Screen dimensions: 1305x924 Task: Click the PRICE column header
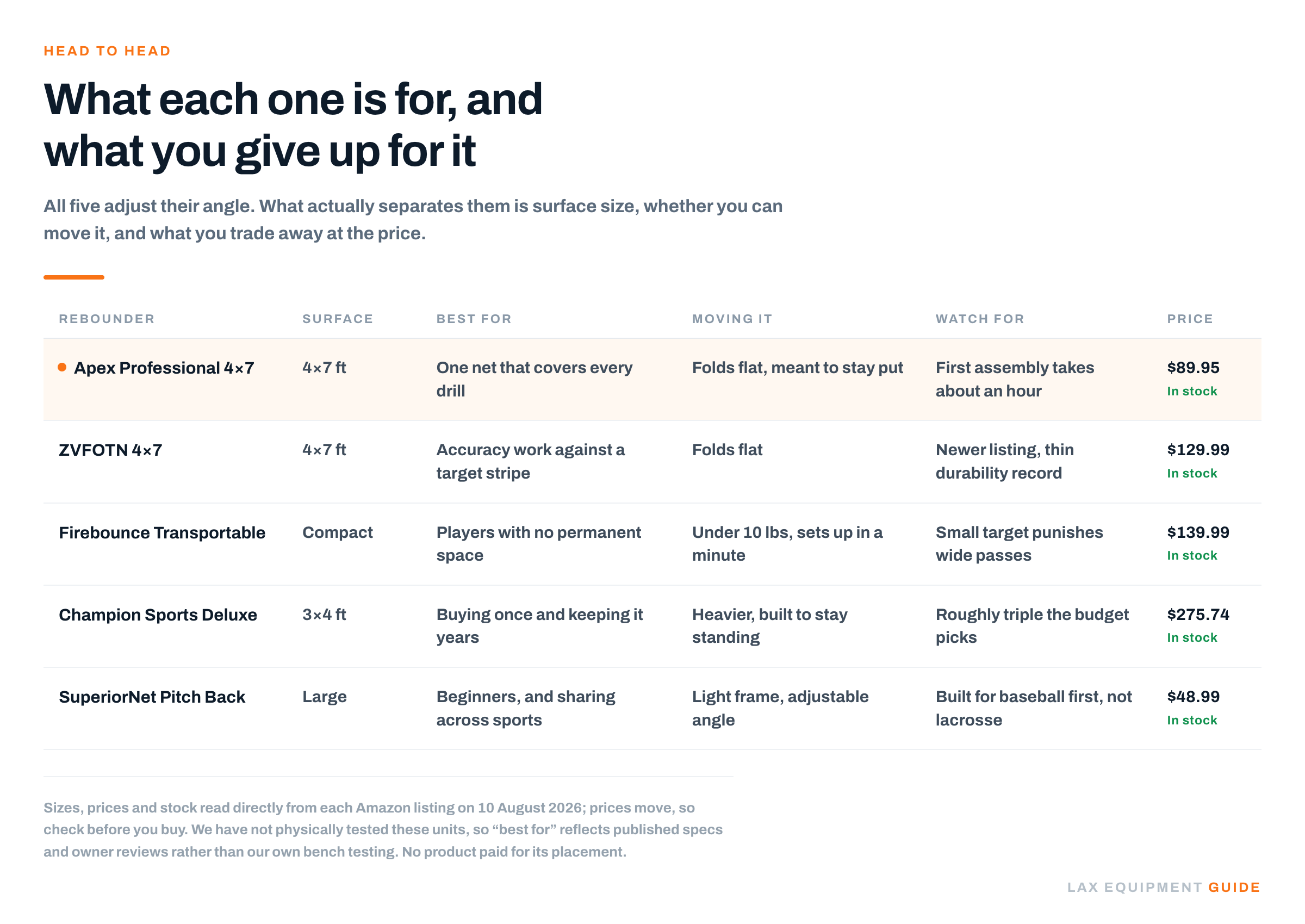click(x=1190, y=319)
